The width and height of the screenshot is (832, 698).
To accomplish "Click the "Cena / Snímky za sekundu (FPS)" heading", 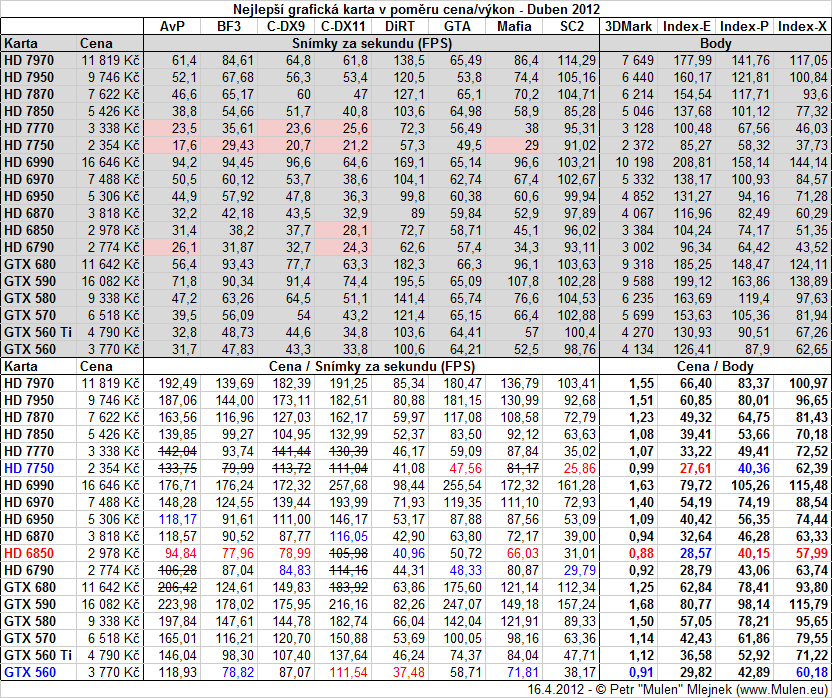I will (x=372, y=366).
